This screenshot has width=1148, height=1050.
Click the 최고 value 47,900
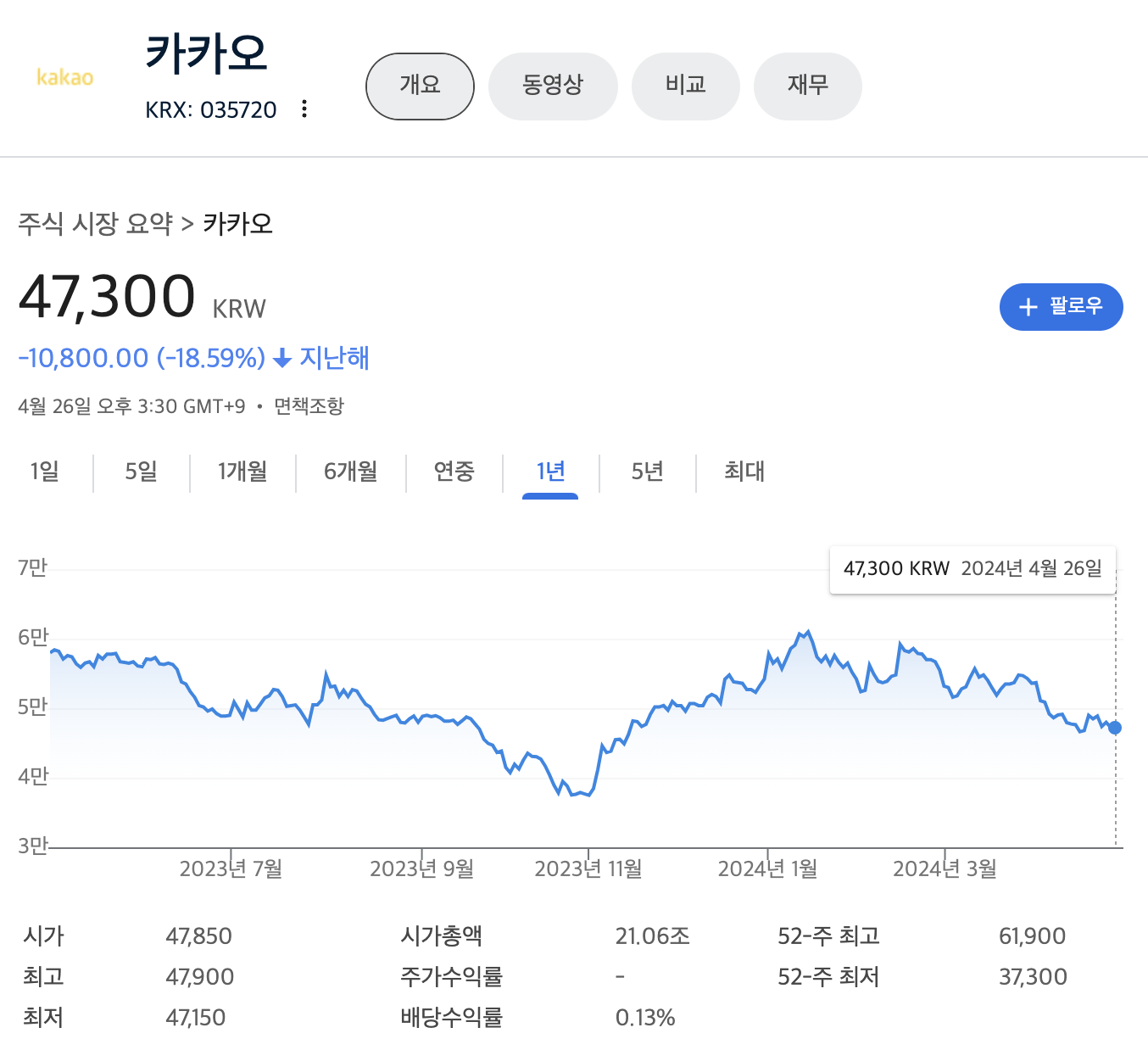(199, 977)
